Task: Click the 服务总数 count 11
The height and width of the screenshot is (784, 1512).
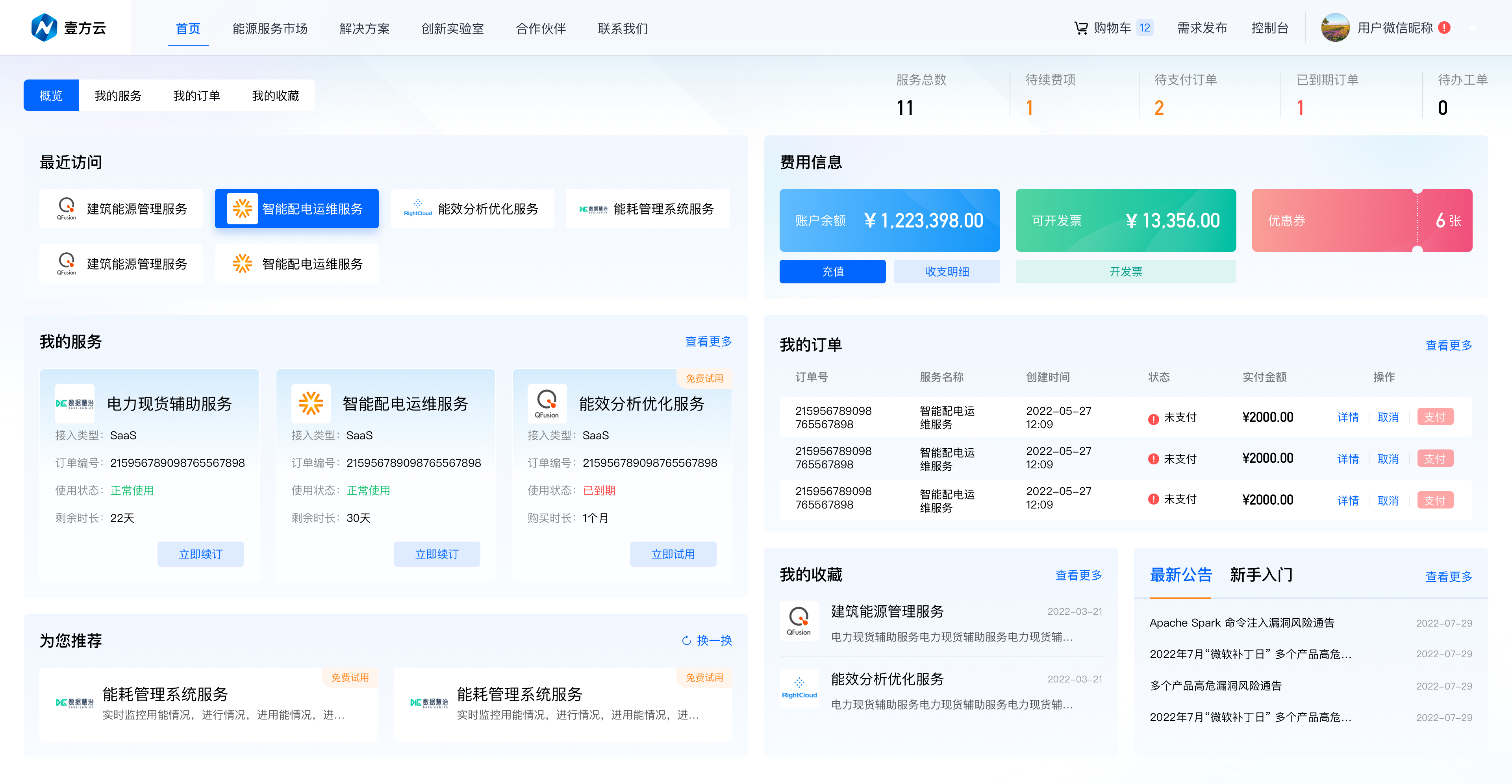Action: (x=905, y=108)
